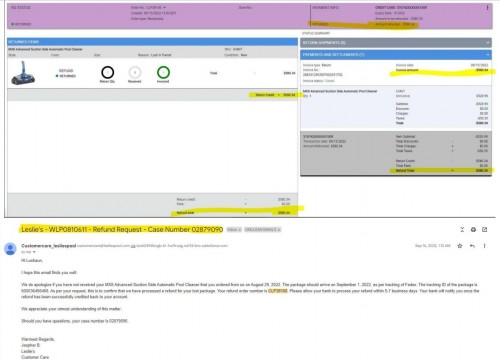Click the 'STATUS SUMMARY' label
Viewport: 500px width, 360px height.
pyautogui.click(x=316, y=33)
